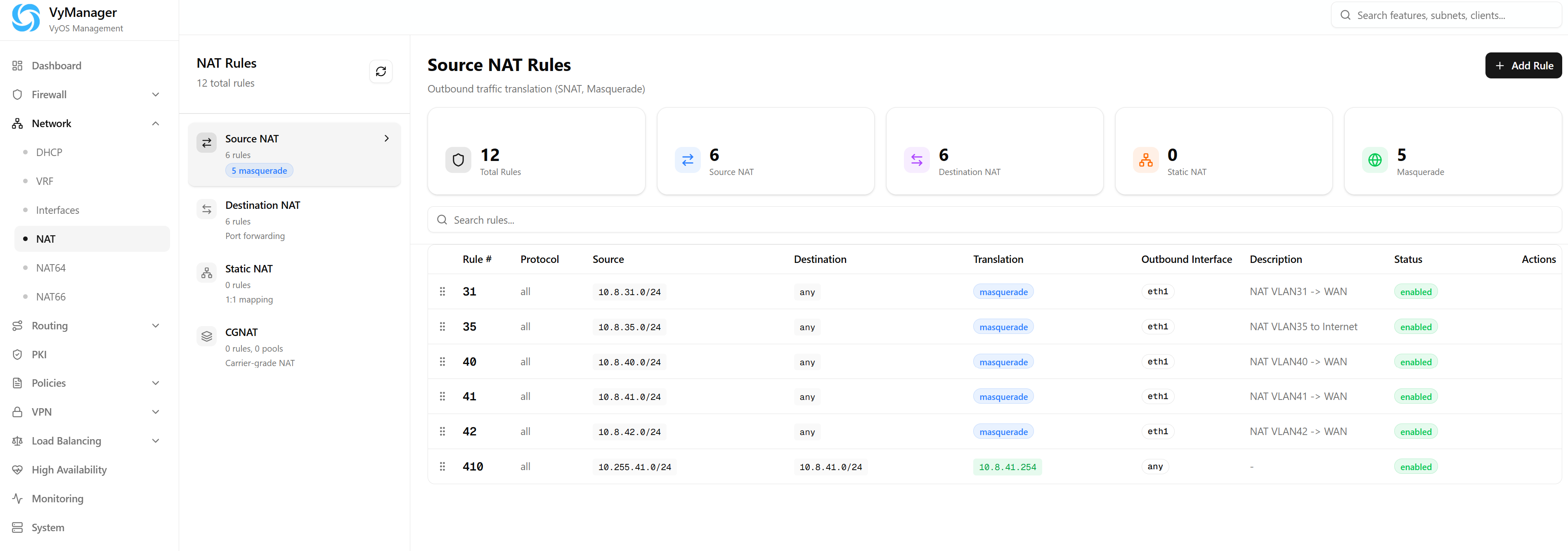
Task: Toggle the enabled status of rule 35
Action: pyautogui.click(x=1415, y=326)
